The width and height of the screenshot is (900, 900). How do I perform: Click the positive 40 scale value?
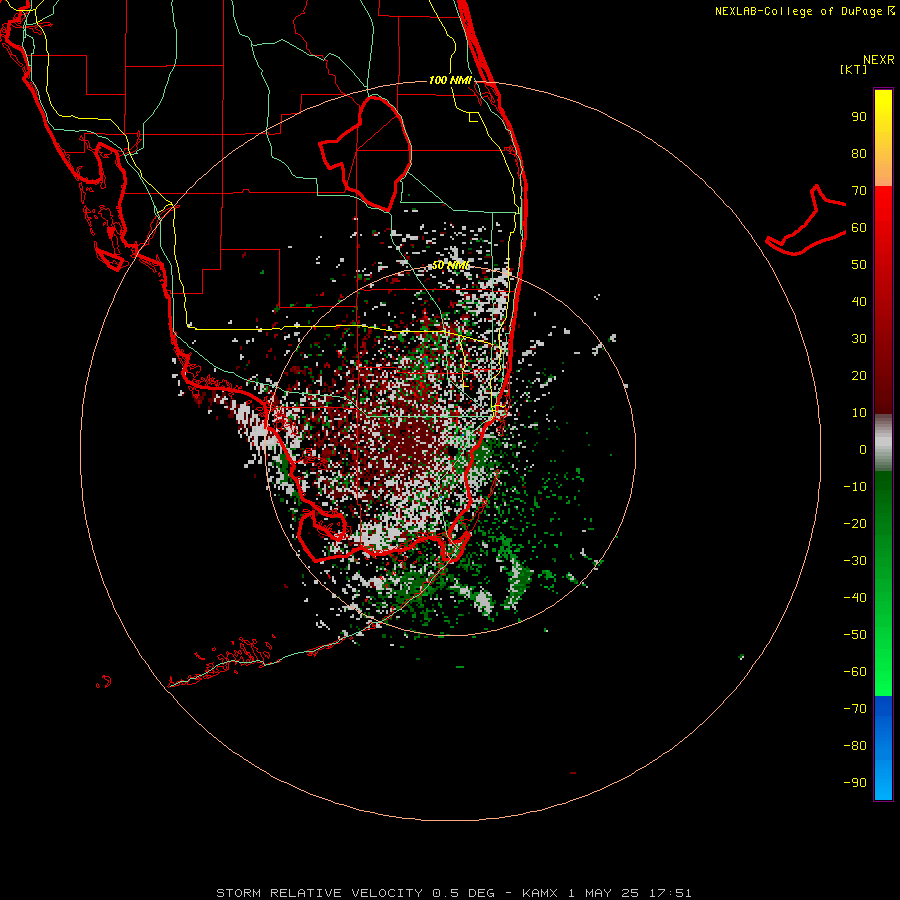(859, 302)
